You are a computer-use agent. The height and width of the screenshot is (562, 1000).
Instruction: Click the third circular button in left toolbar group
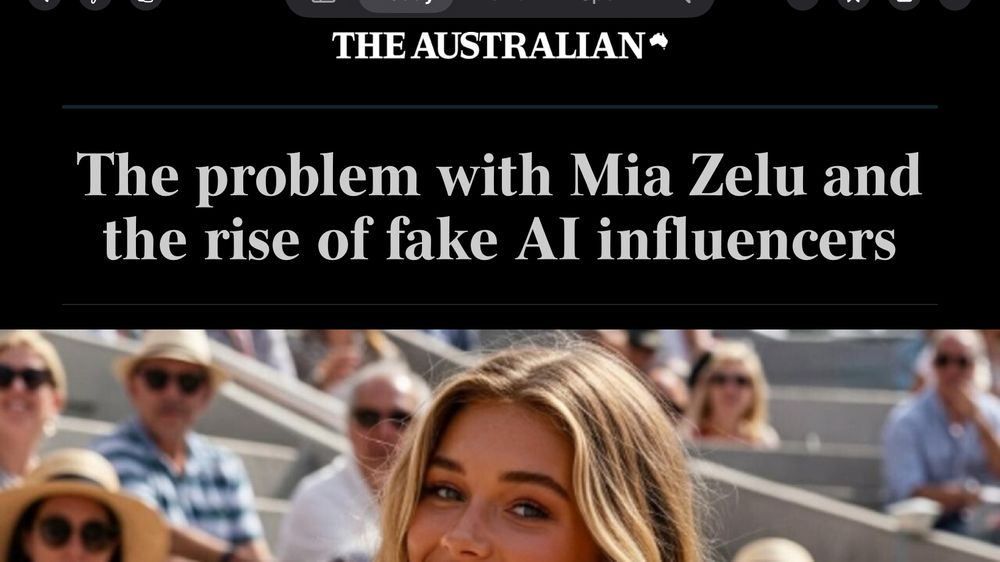(x=145, y=3)
